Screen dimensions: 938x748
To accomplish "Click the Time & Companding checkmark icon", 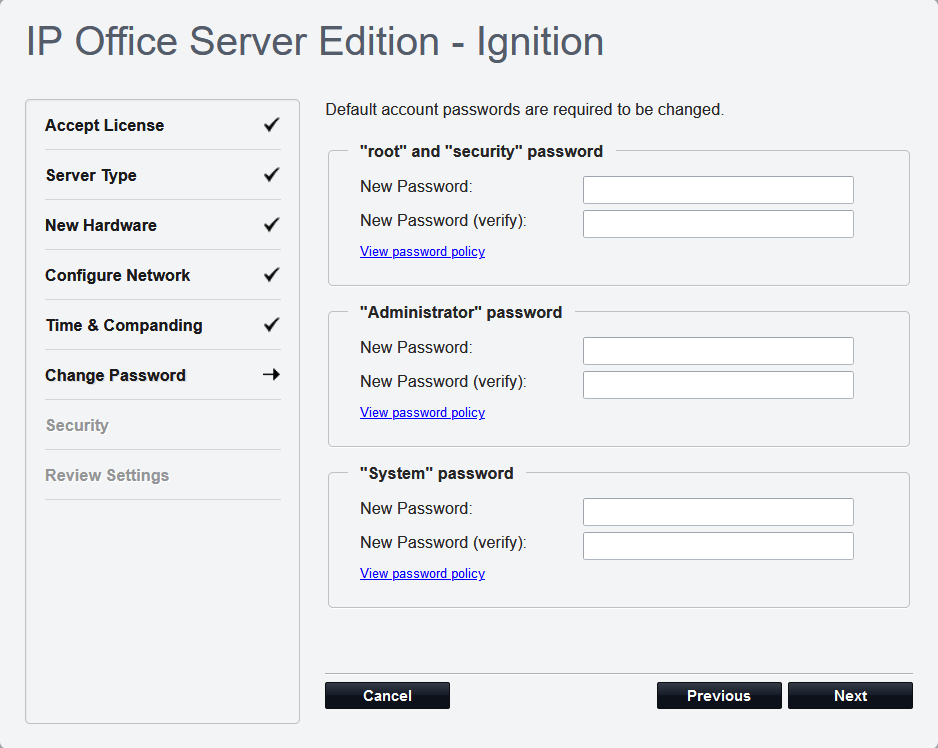I will [272, 324].
